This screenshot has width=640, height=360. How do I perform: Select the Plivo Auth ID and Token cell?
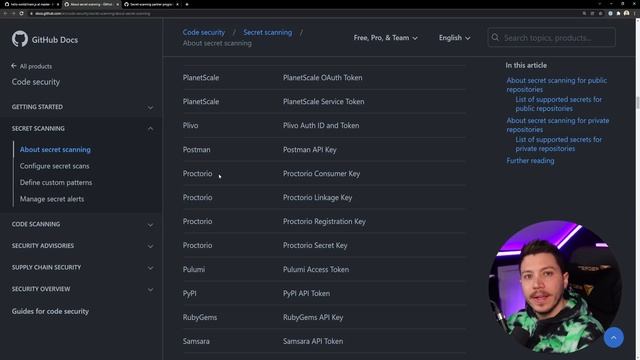click(x=321, y=126)
